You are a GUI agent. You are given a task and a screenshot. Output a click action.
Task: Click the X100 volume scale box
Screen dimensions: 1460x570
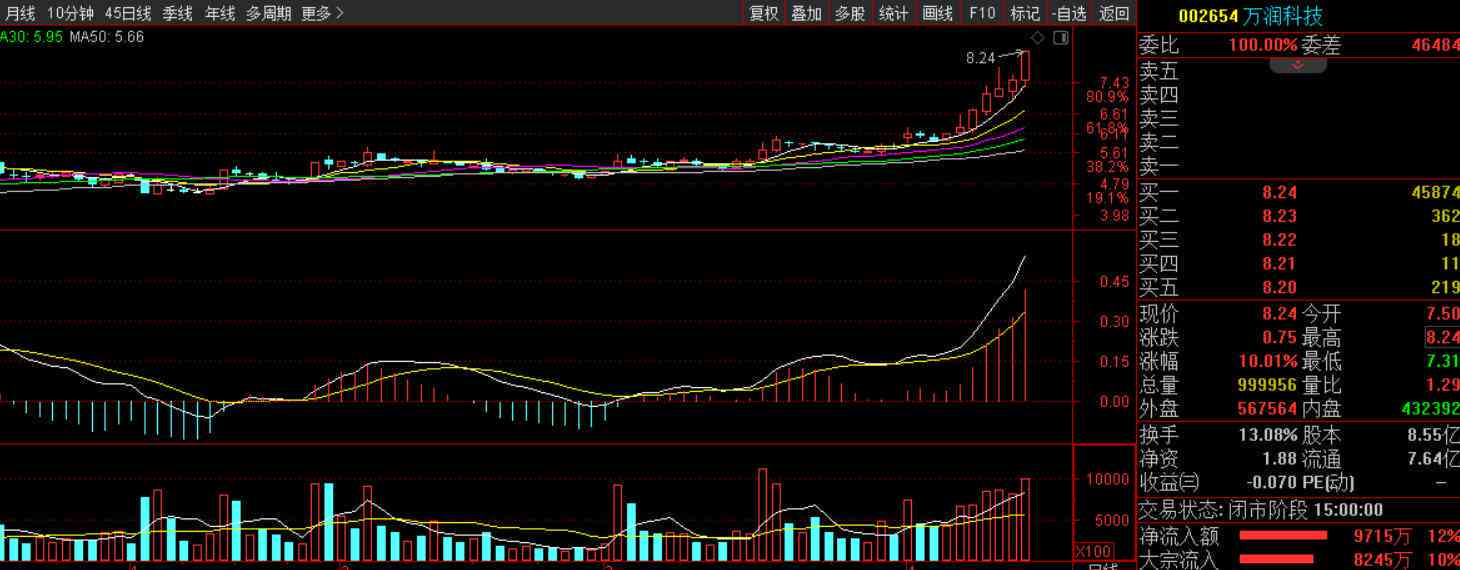pos(1094,552)
